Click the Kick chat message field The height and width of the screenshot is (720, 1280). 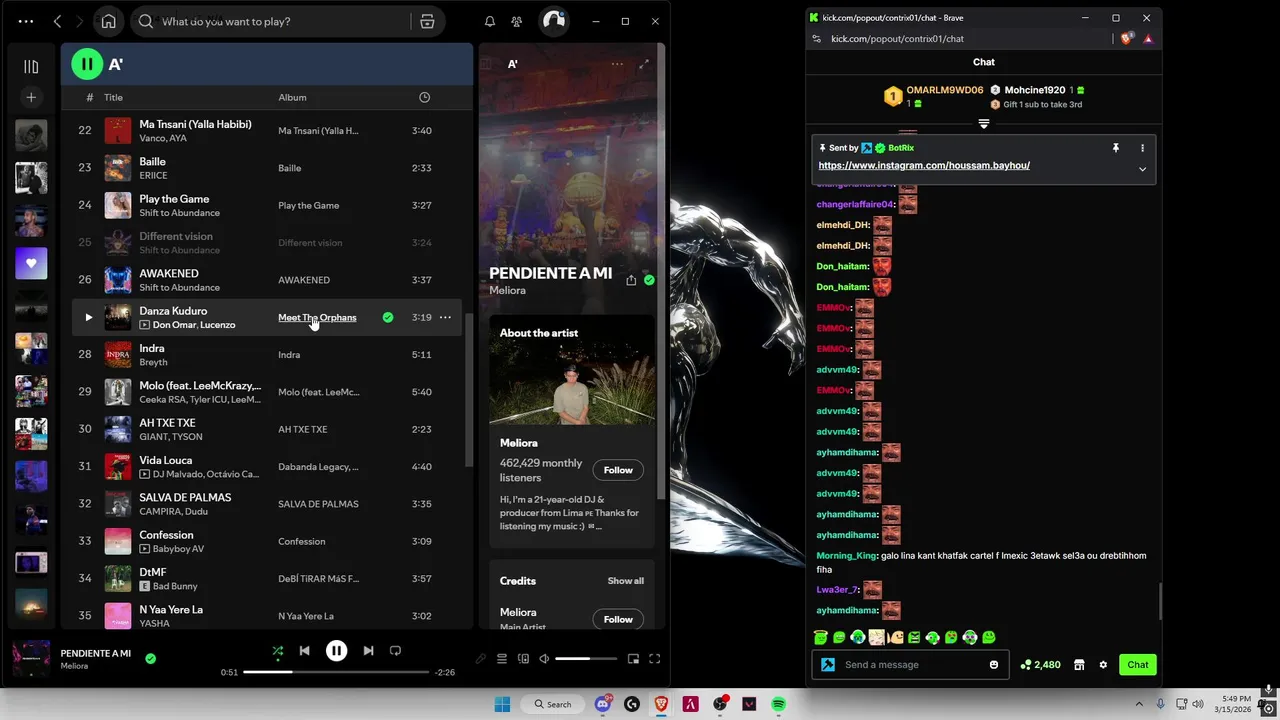(910, 665)
